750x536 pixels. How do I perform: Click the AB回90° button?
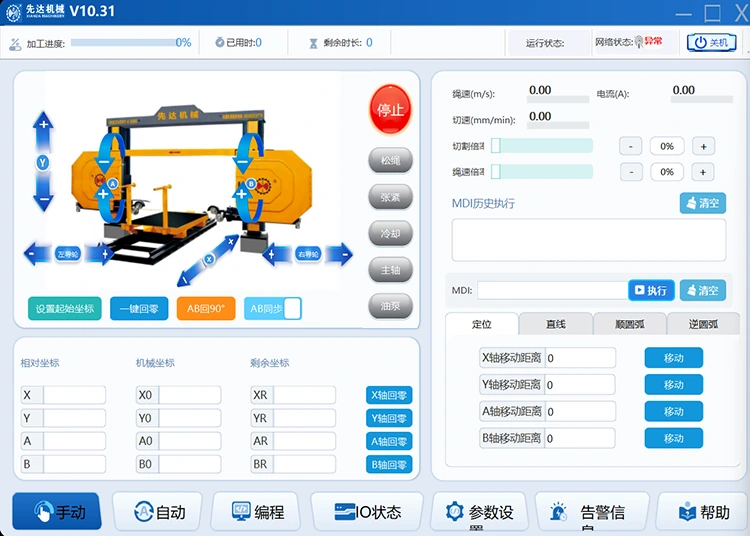pos(206,308)
